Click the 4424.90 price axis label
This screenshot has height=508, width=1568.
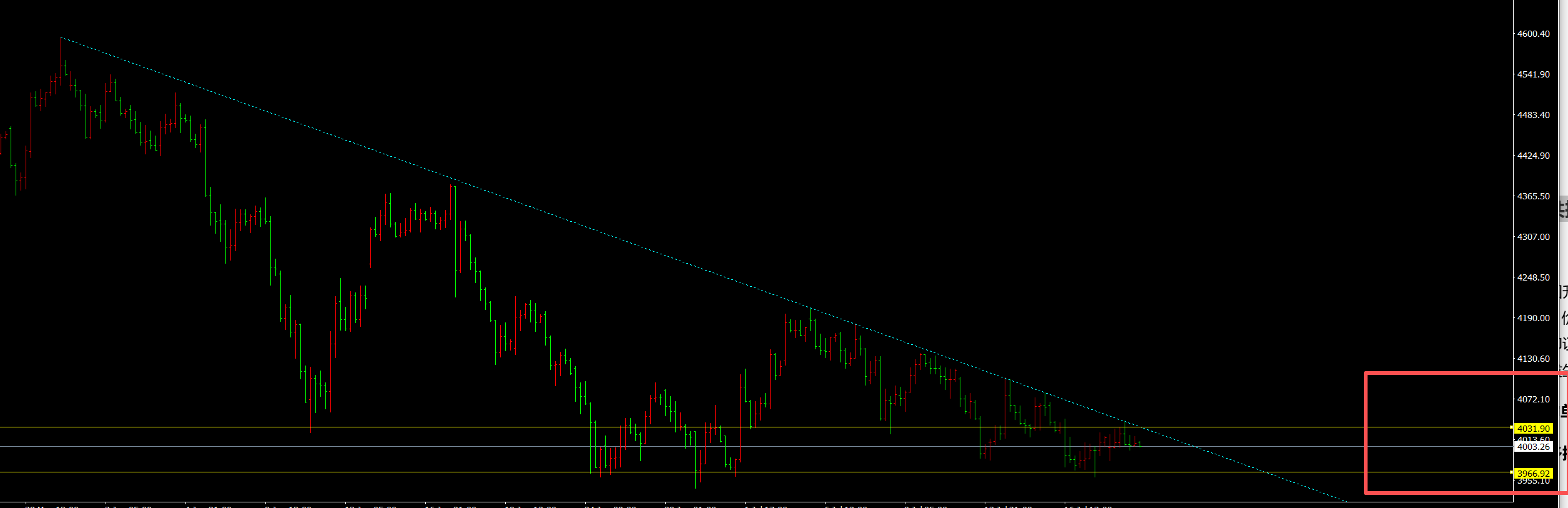tap(1534, 156)
